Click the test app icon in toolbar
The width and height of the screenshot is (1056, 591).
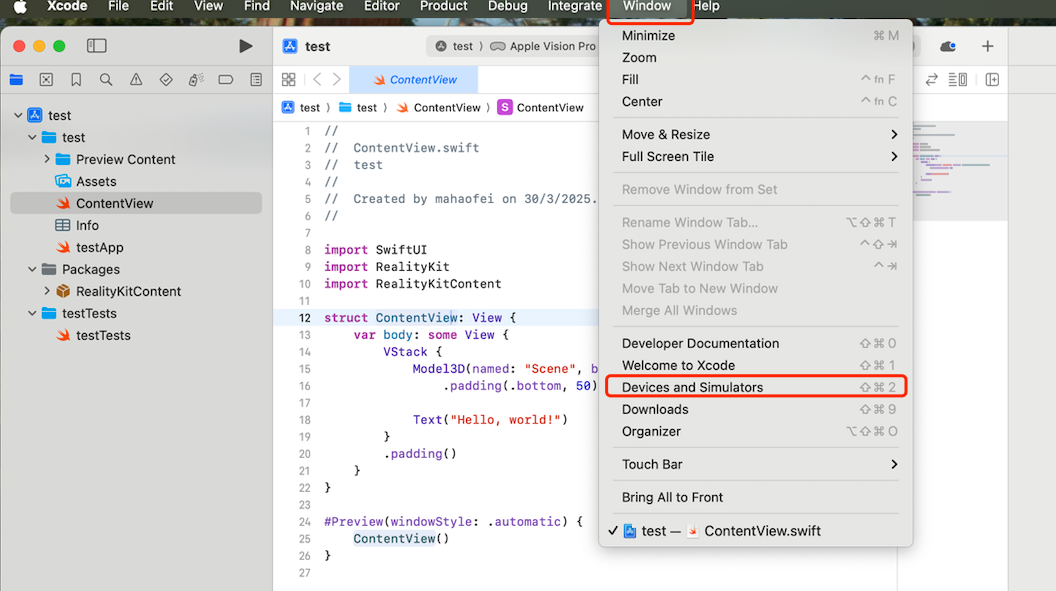[x=290, y=46]
